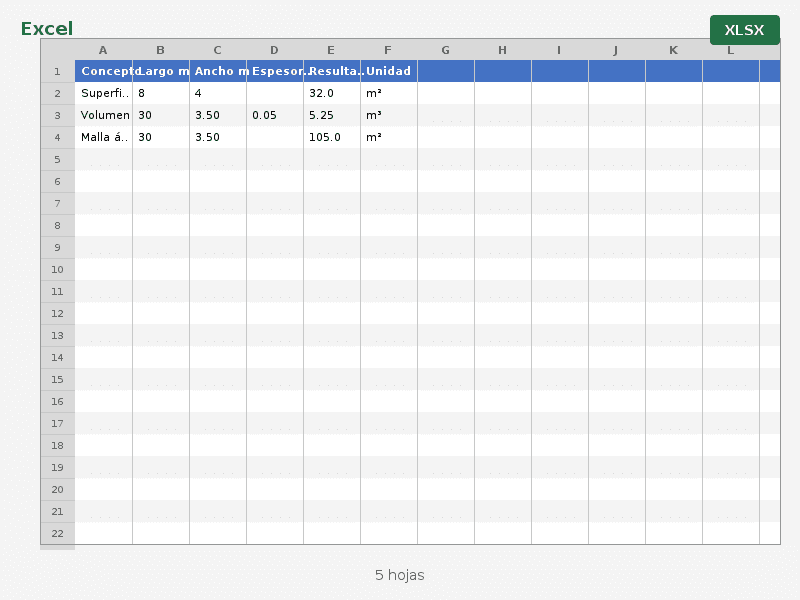Screen dimensions: 800x600
Task: Select row 4 header number
Action: click(58, 137)
